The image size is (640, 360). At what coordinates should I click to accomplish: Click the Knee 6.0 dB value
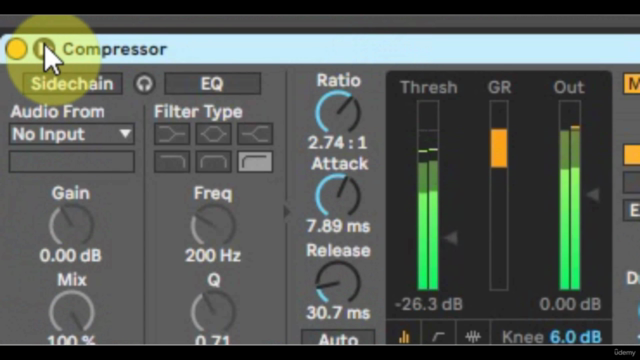[x=576, y=337]
